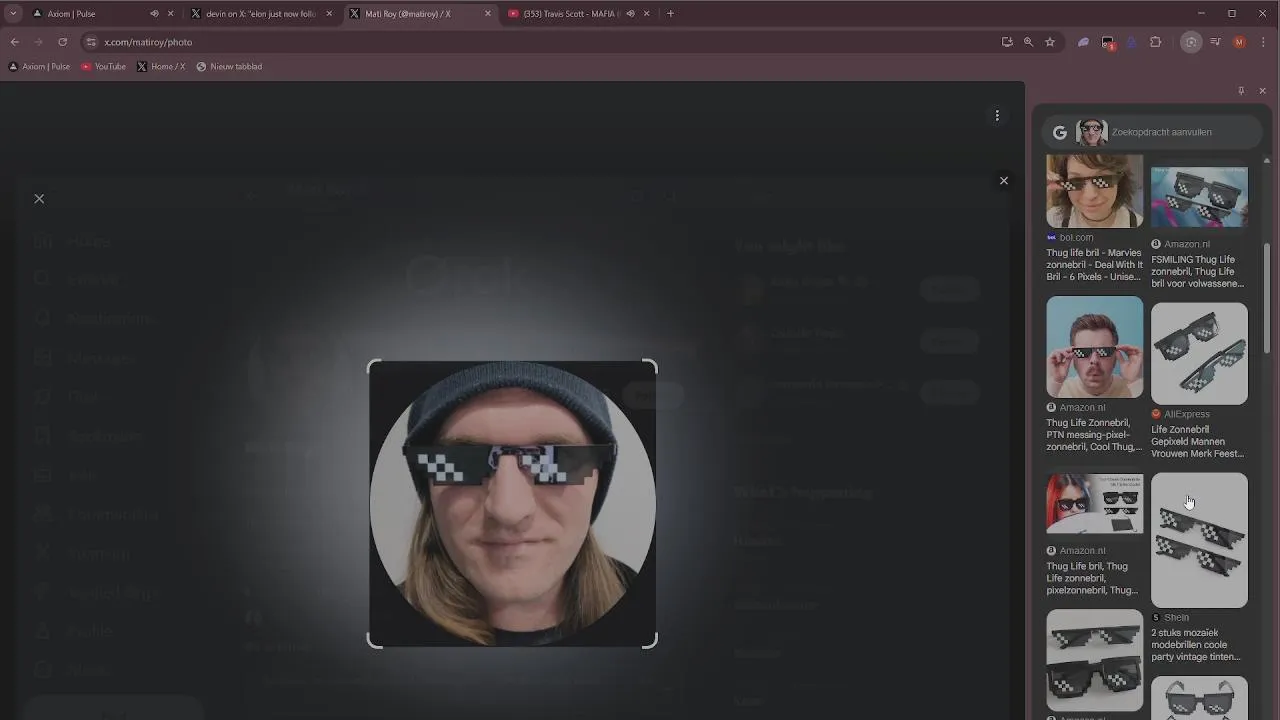Open the tab search dropdown arrow
Viewport: 1280px width, 720px height.
pyautogui.click(x=13, y=14)
